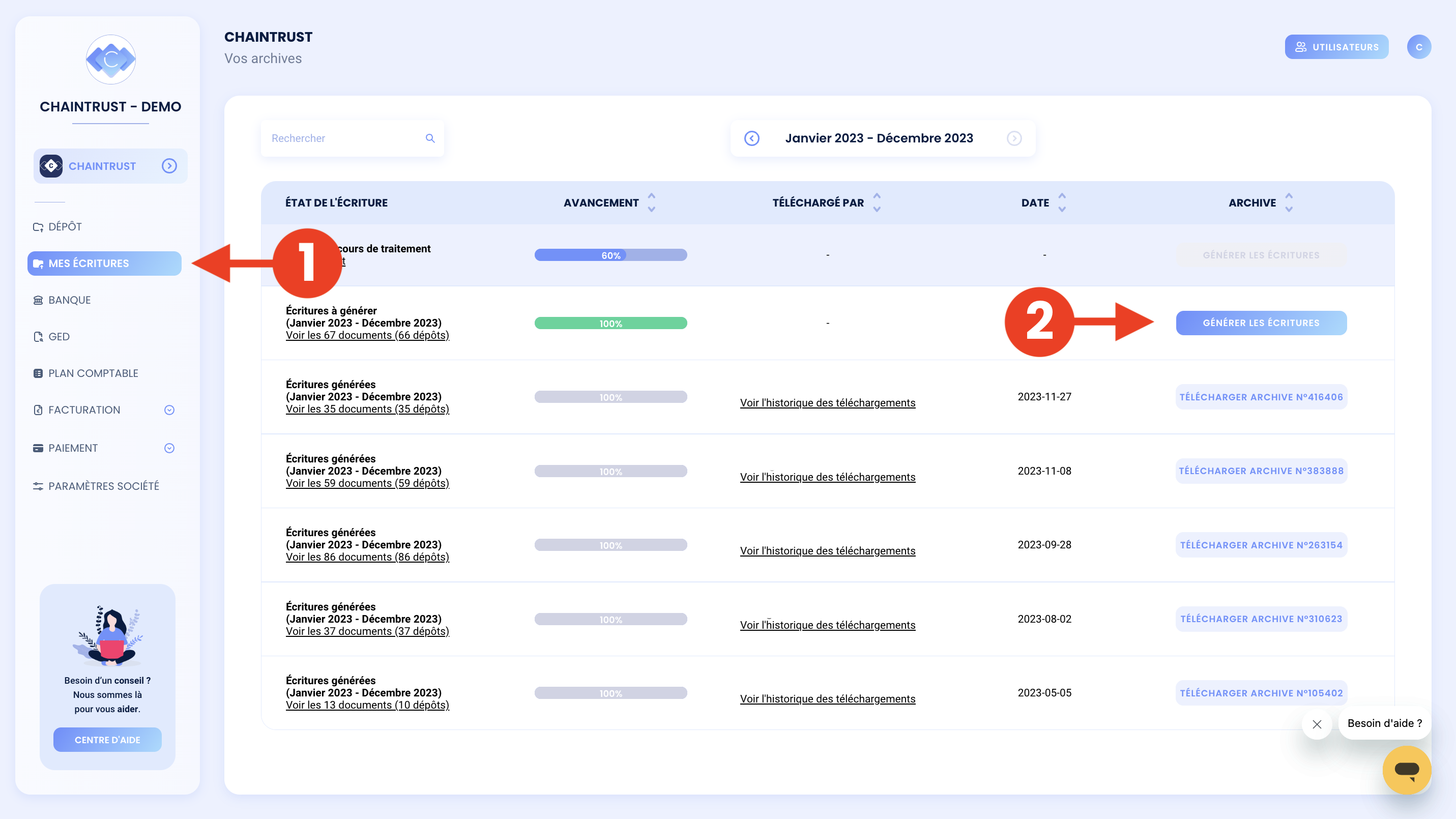Sort by Avancement column
The image size is (1456, 819).
tap(651, 203)
